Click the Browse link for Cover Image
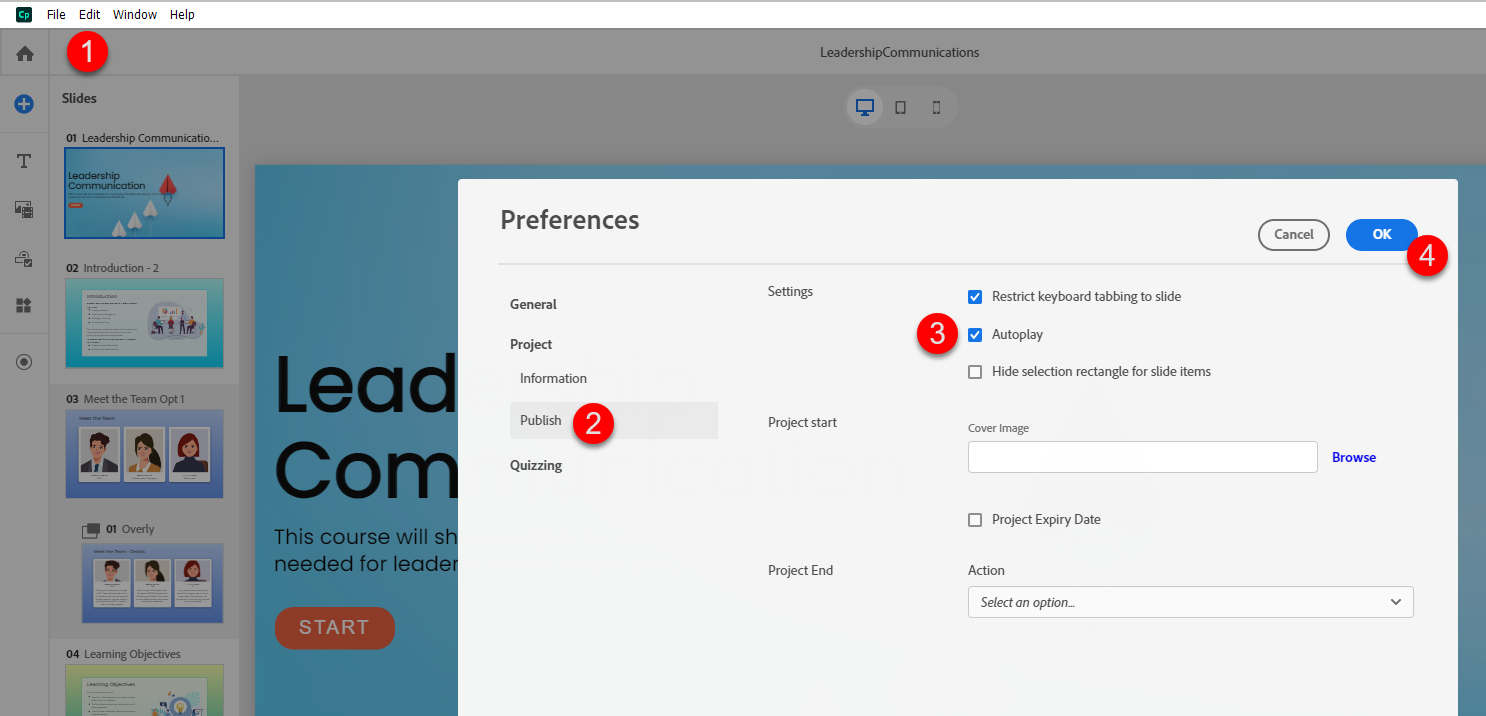1486x716 pixels. [1353, 457]
